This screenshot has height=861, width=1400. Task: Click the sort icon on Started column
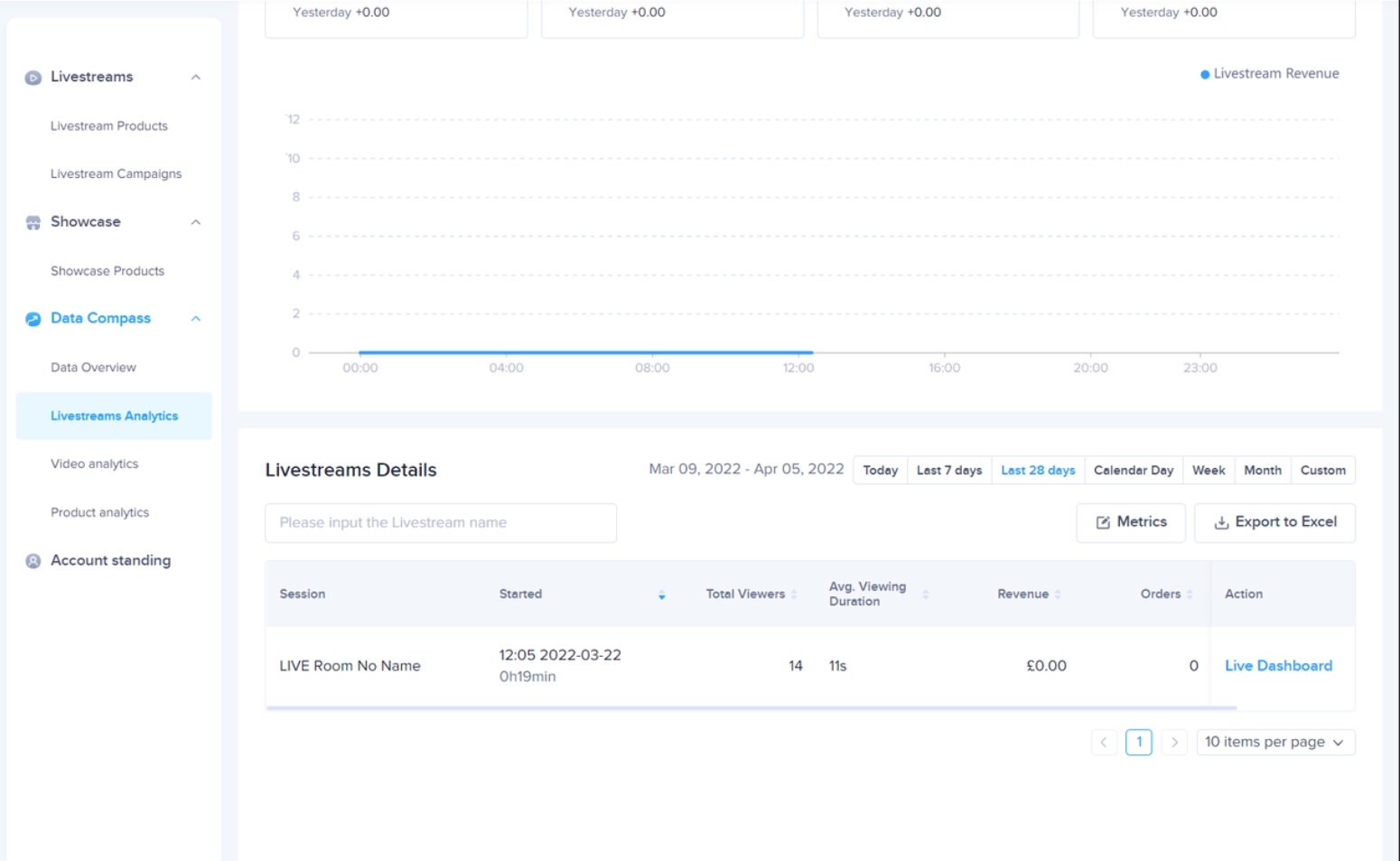point(662,594)
